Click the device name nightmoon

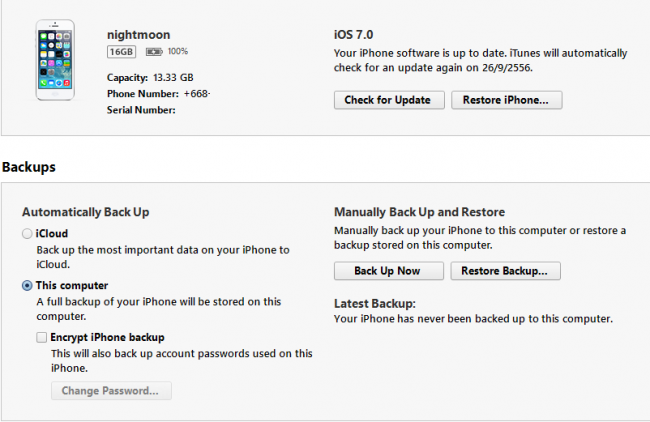coord(136,33)
